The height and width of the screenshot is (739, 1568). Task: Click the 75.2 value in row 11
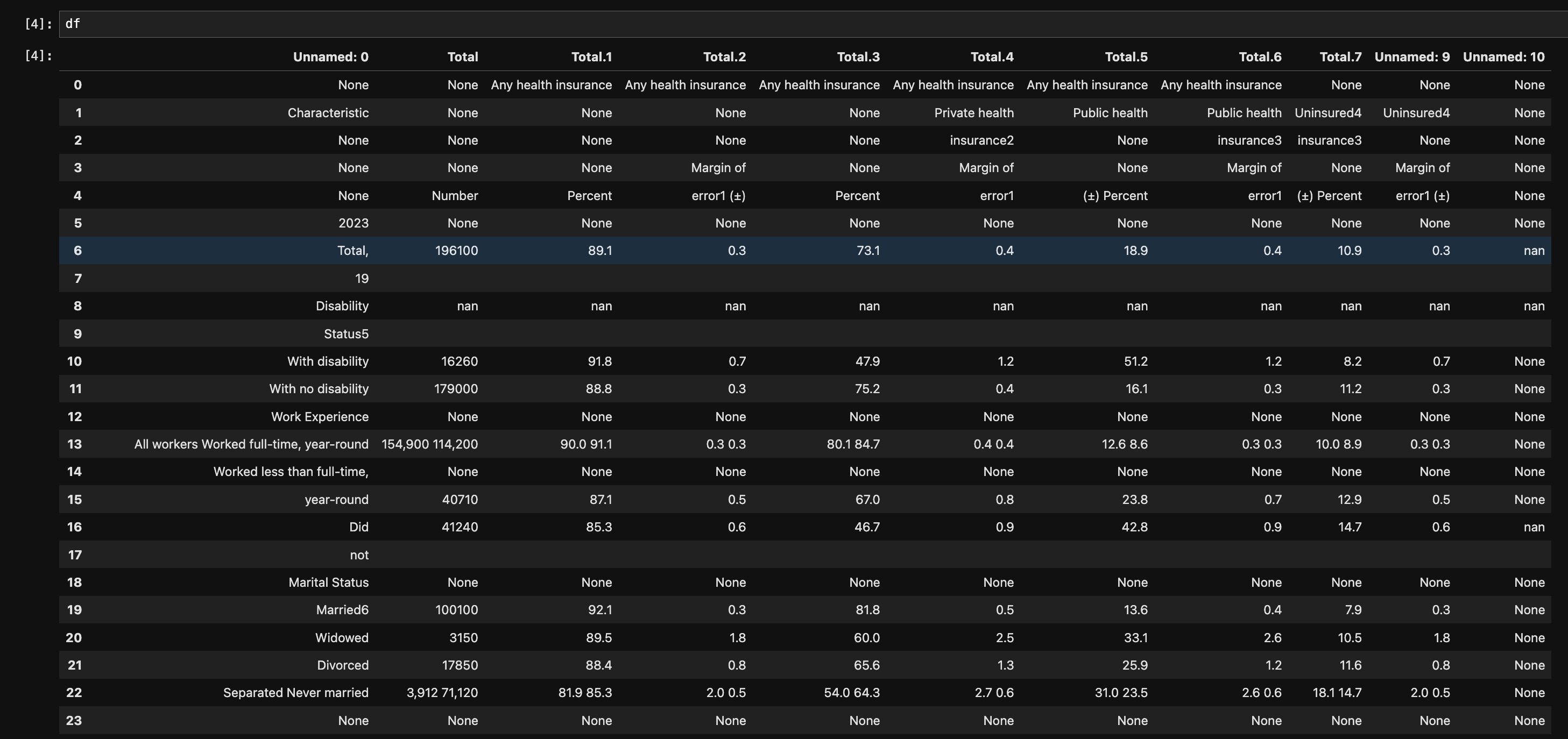867,389
